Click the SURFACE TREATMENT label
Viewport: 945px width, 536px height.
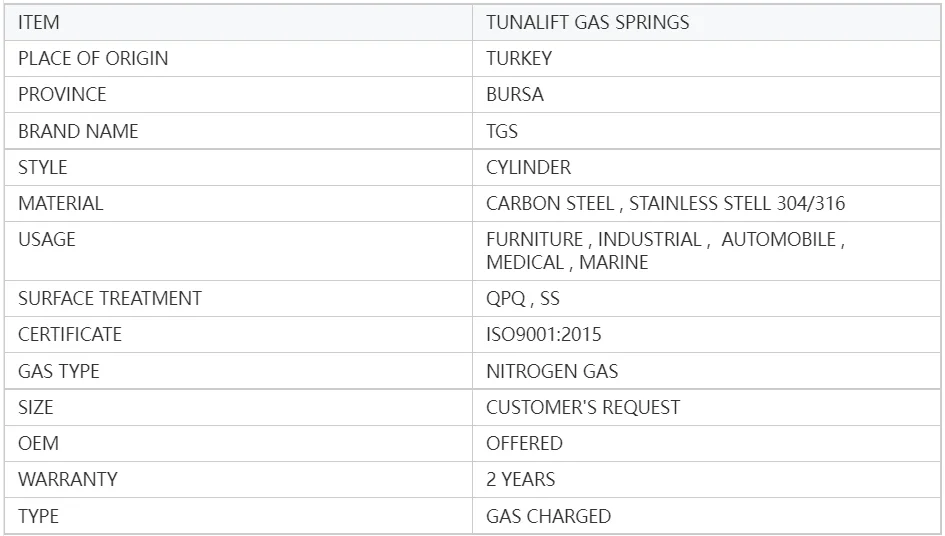[x=109, y=298]
